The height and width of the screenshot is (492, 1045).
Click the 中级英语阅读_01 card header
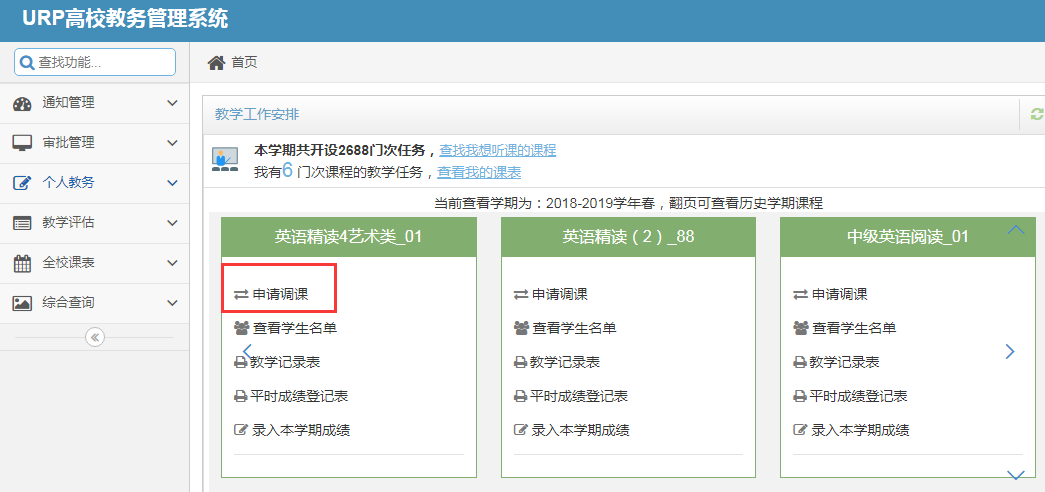tap(908, 237)
